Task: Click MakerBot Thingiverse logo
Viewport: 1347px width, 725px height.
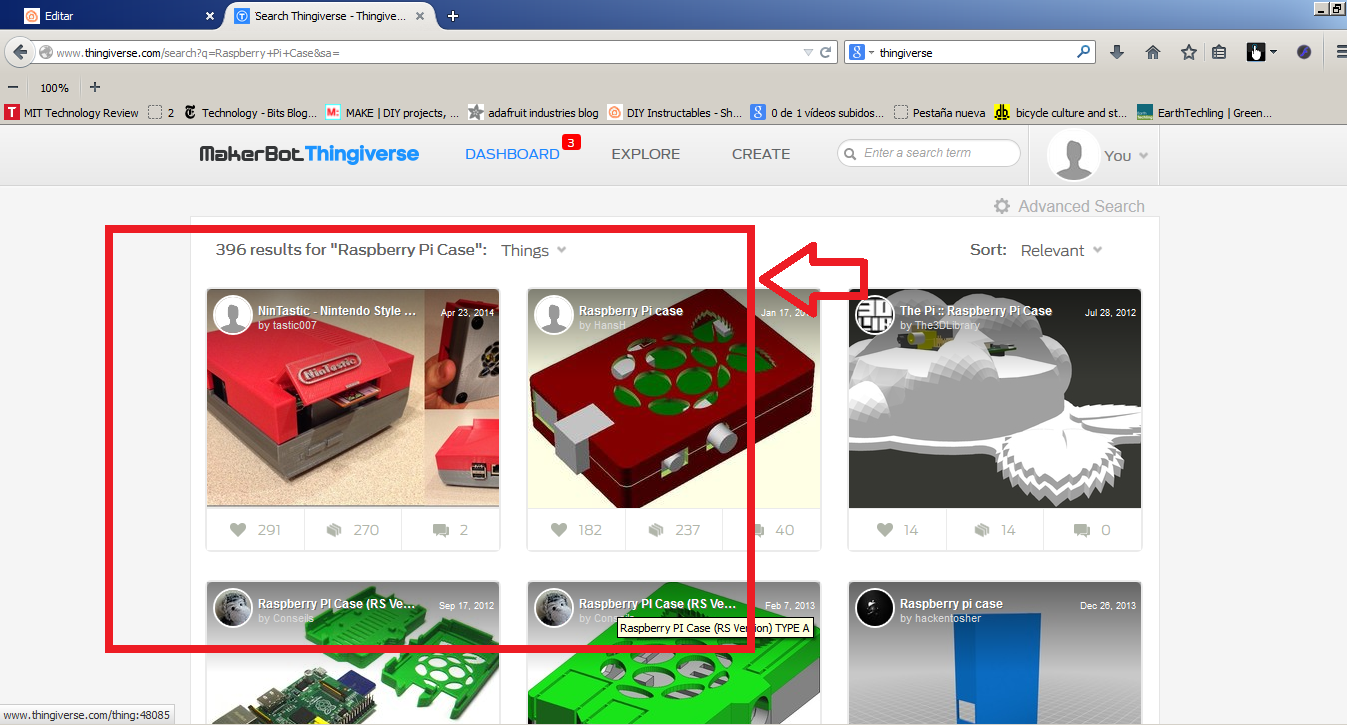Action: (309, 154)
